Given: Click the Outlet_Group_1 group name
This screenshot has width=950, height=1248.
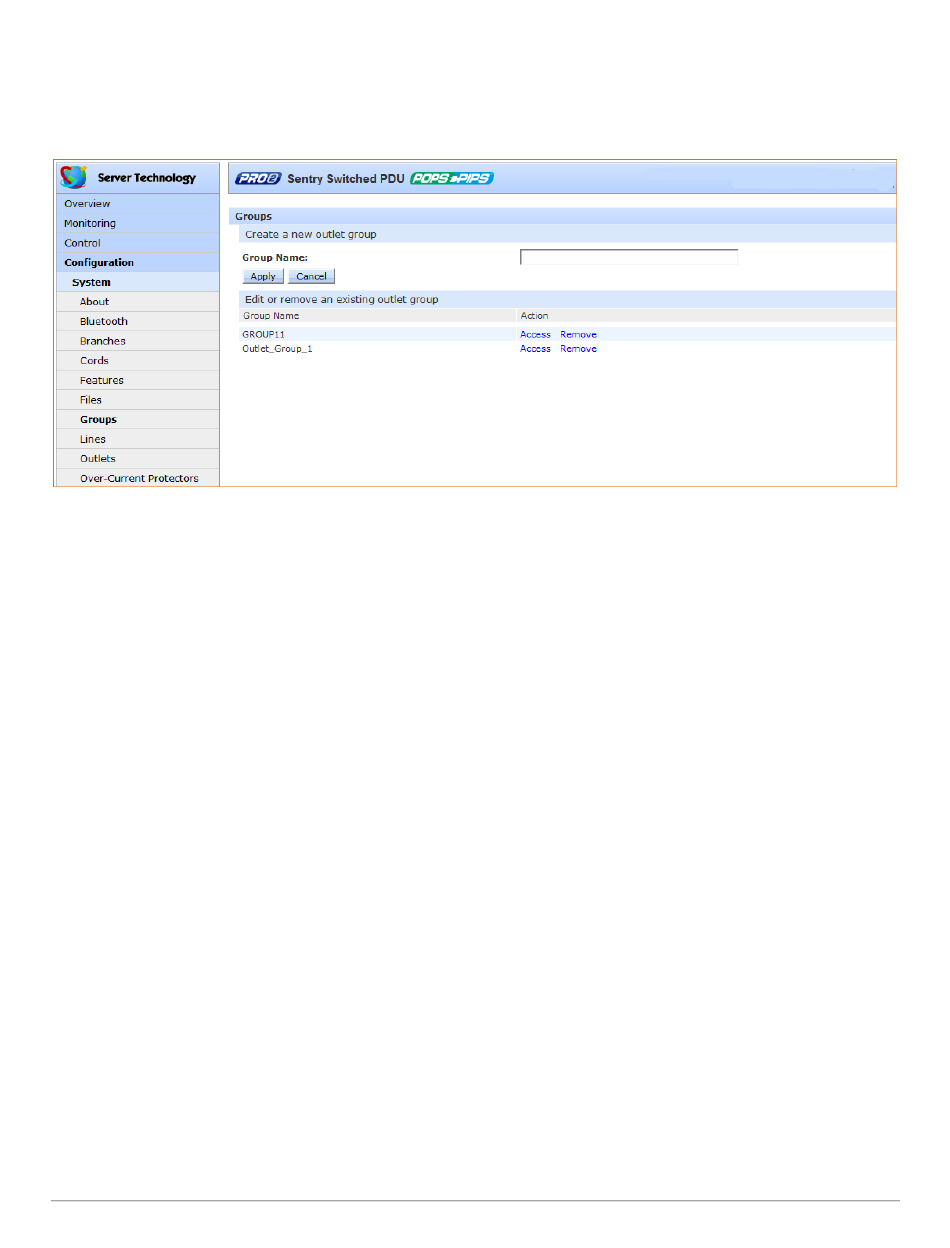Looking at the screenshot, I should coord(277,349).
